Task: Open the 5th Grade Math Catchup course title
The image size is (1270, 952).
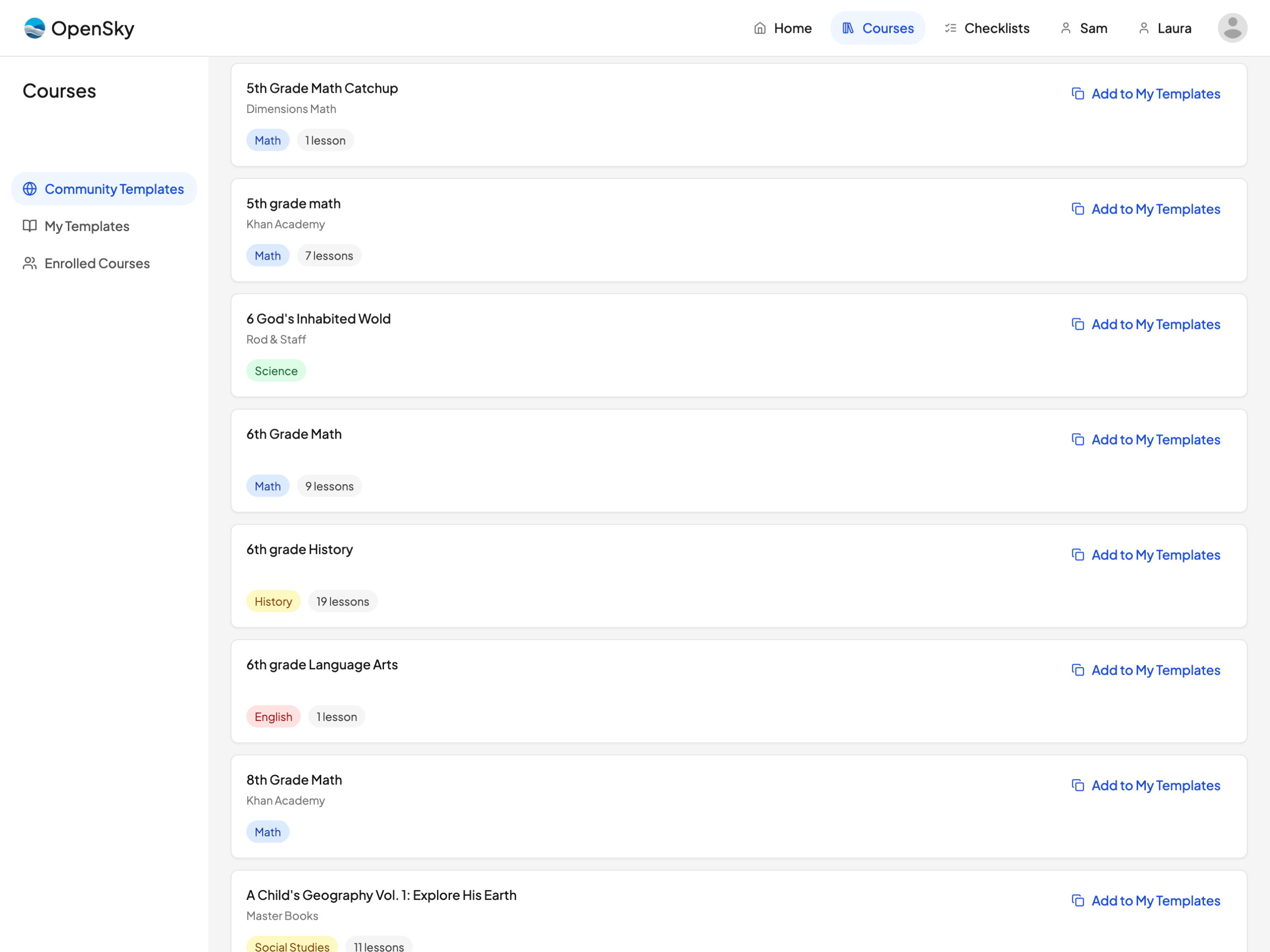Action: 322,89
